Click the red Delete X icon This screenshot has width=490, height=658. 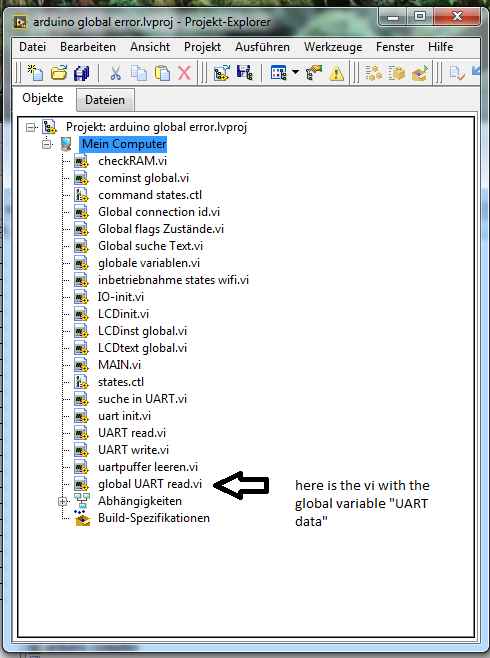click(x=184, y=73)
